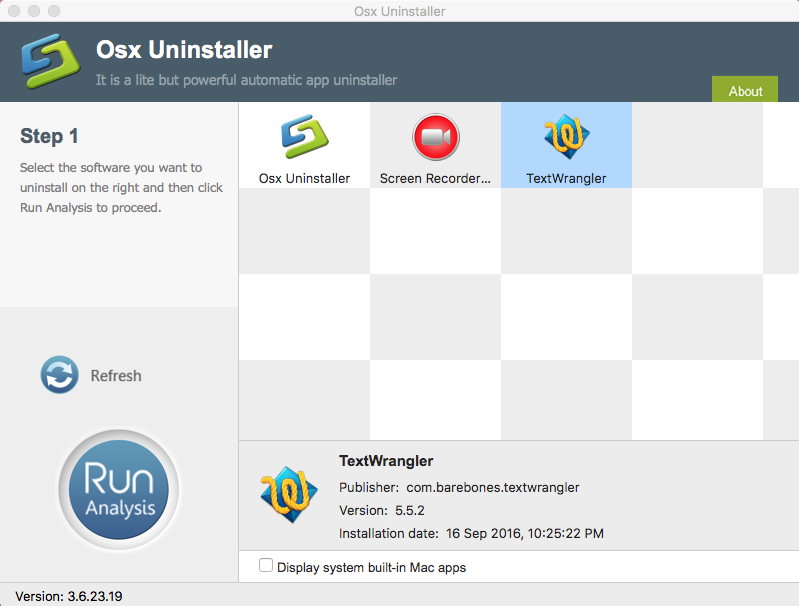Click the Installation date line

471,534
